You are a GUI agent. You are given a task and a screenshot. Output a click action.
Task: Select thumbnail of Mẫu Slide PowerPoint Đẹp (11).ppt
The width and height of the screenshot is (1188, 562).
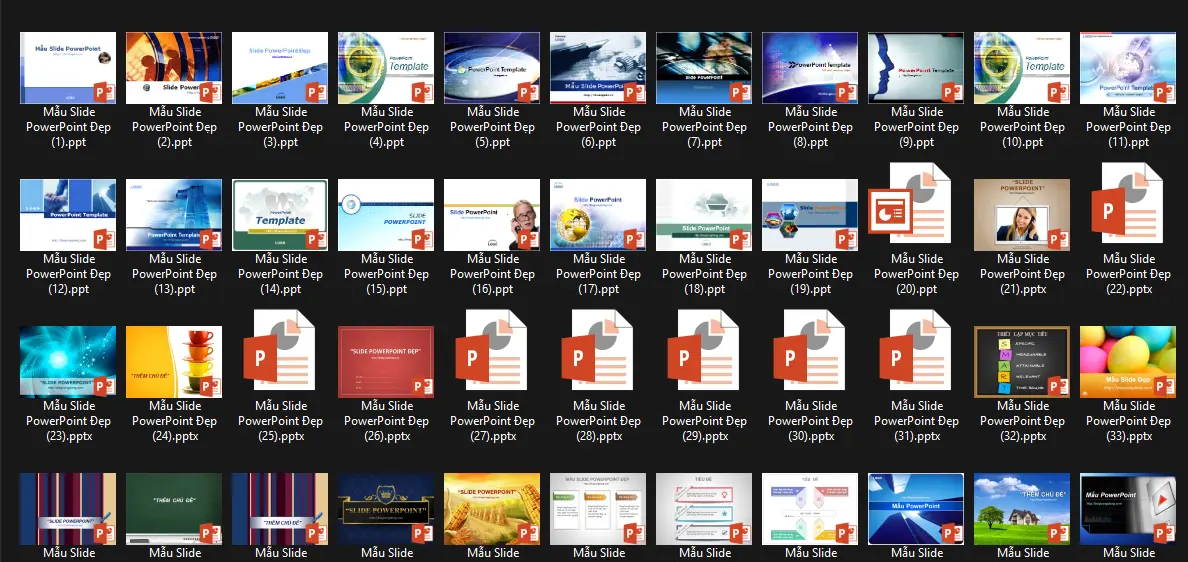pos(1129,68)
